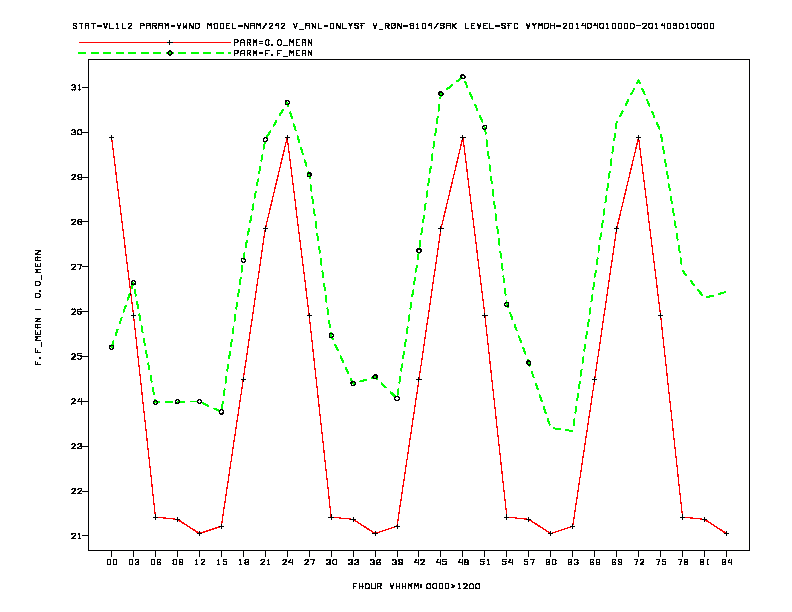Click the x-axis tick label 84
The width and height of the screenshot is (792, 612).
727,562
